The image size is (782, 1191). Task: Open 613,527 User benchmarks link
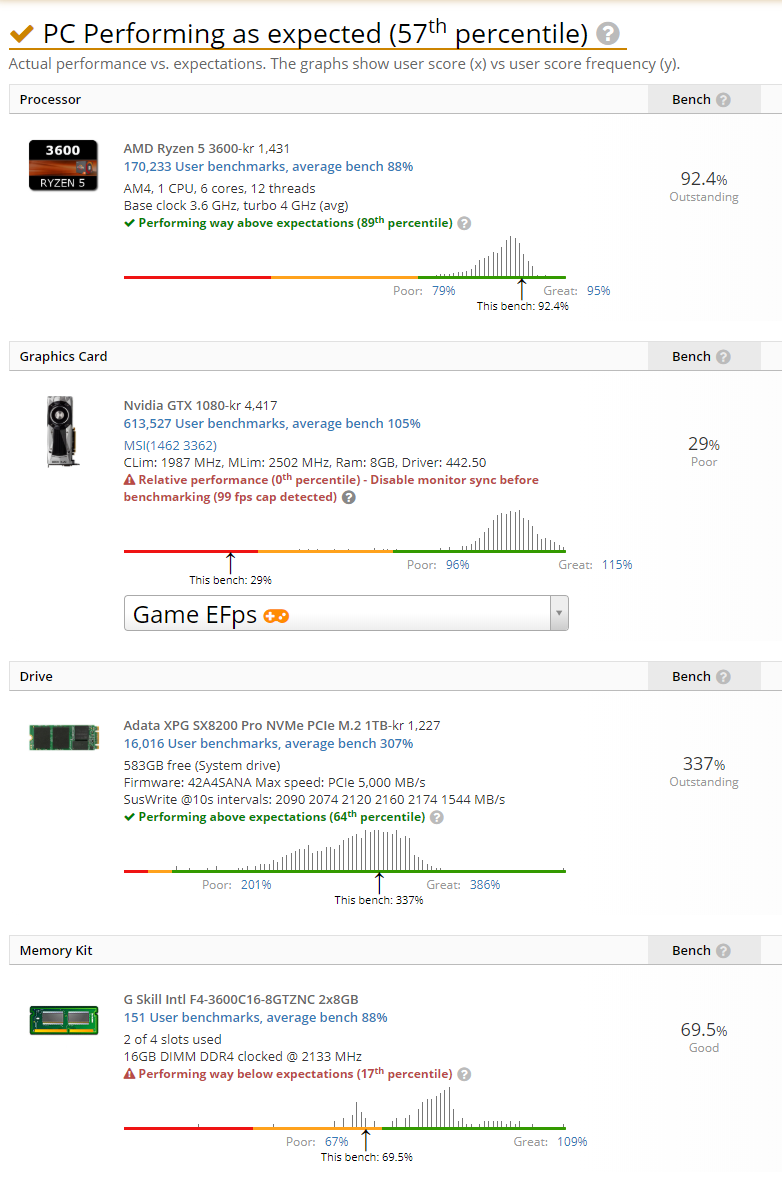(272, 423)
